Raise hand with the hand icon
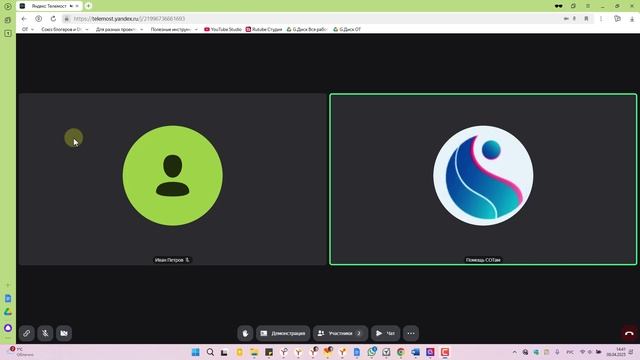This screenshot has height=360, width=640. 245,333
